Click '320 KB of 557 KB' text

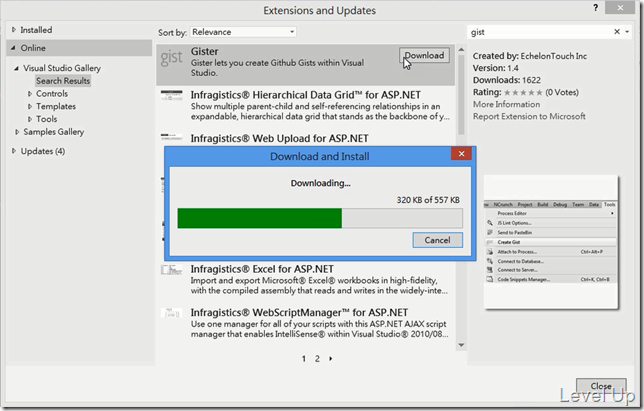[428, 200]
